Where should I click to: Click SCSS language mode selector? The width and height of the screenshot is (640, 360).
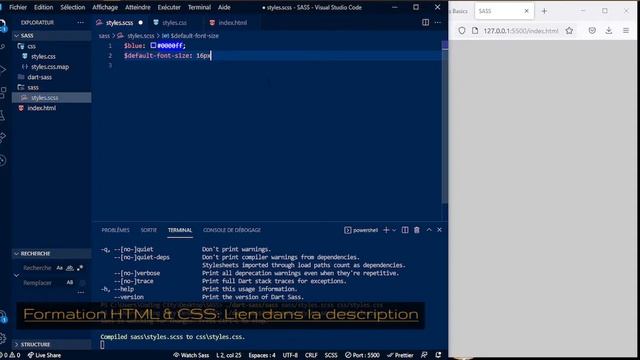pos(331,355)
